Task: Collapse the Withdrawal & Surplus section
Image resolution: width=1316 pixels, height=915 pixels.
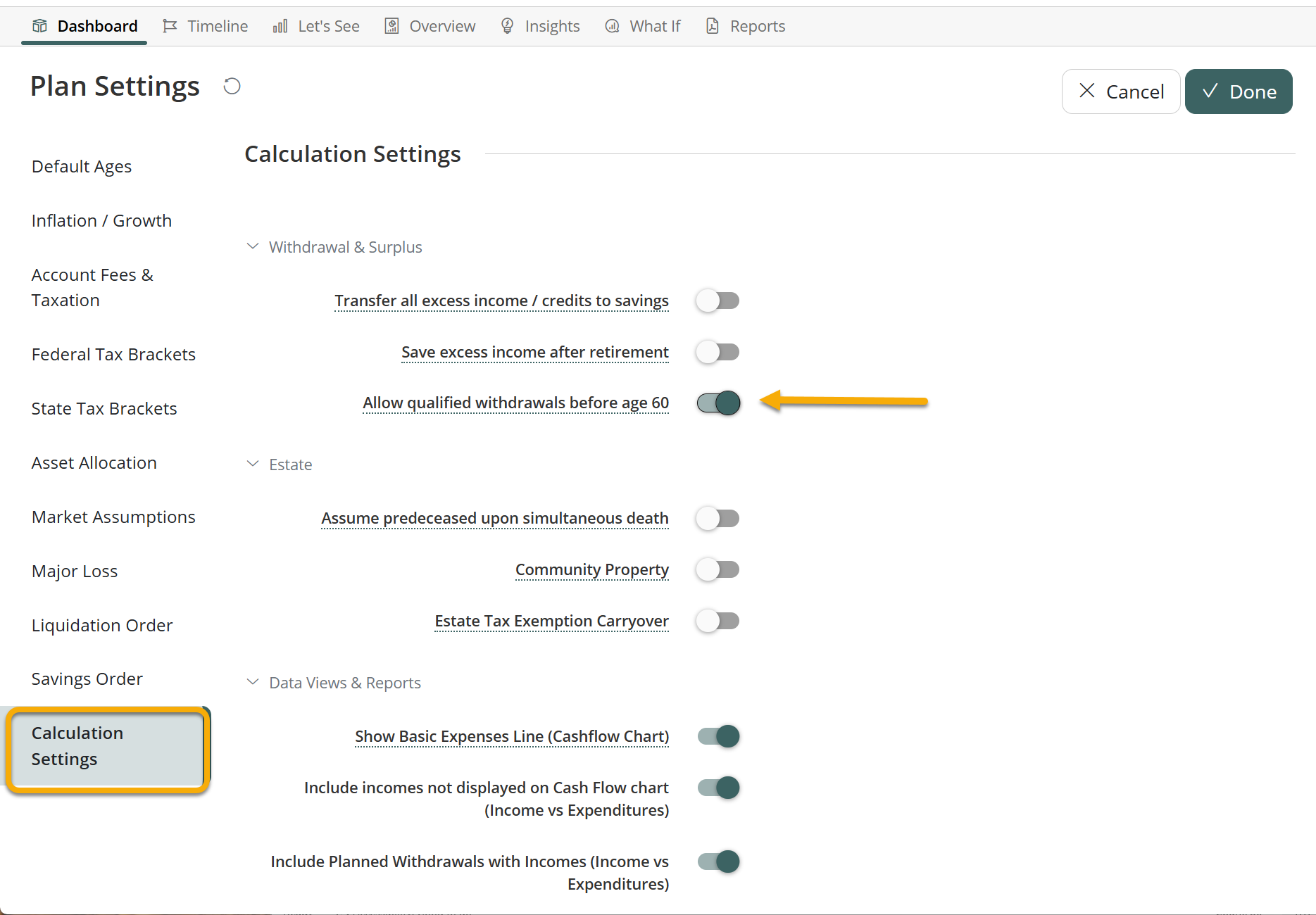Action: tap(253, 247)
